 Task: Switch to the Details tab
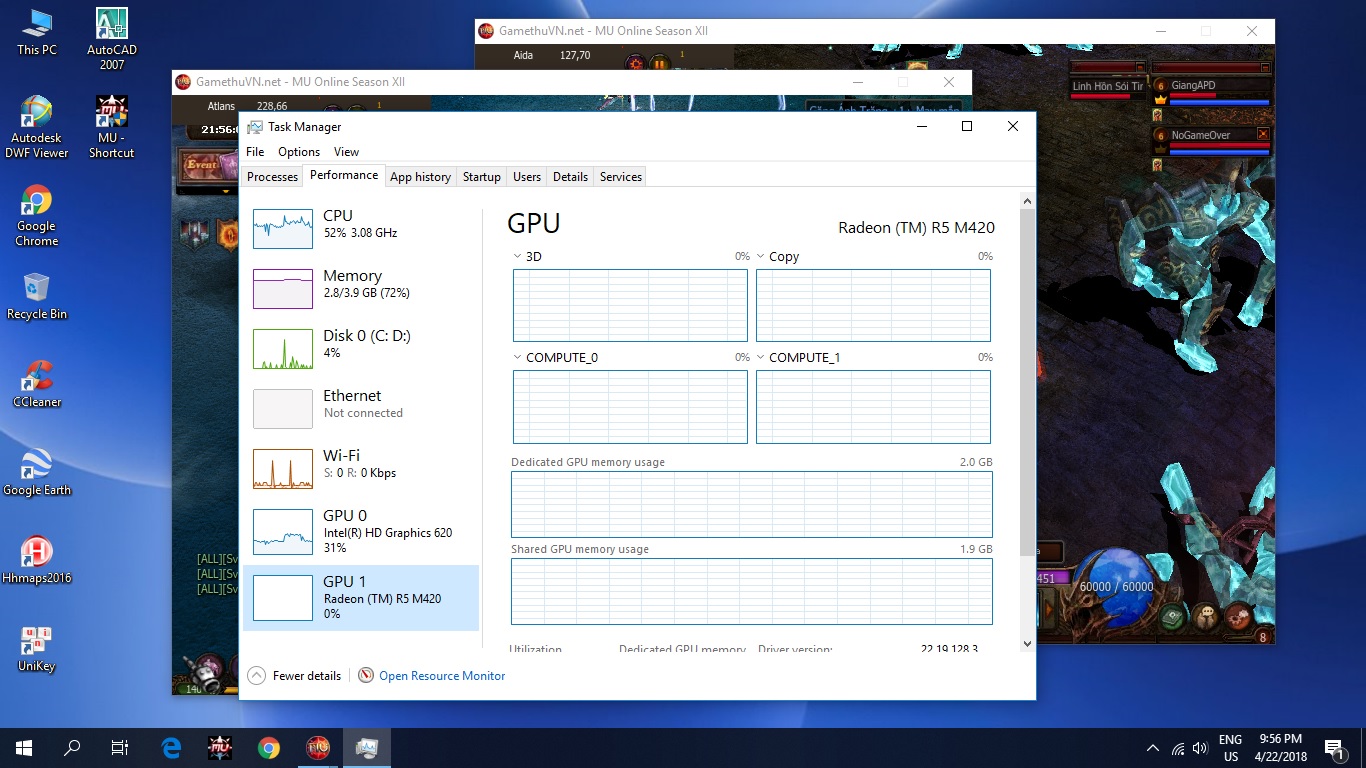pyautogui.click(x=570, y=177)
